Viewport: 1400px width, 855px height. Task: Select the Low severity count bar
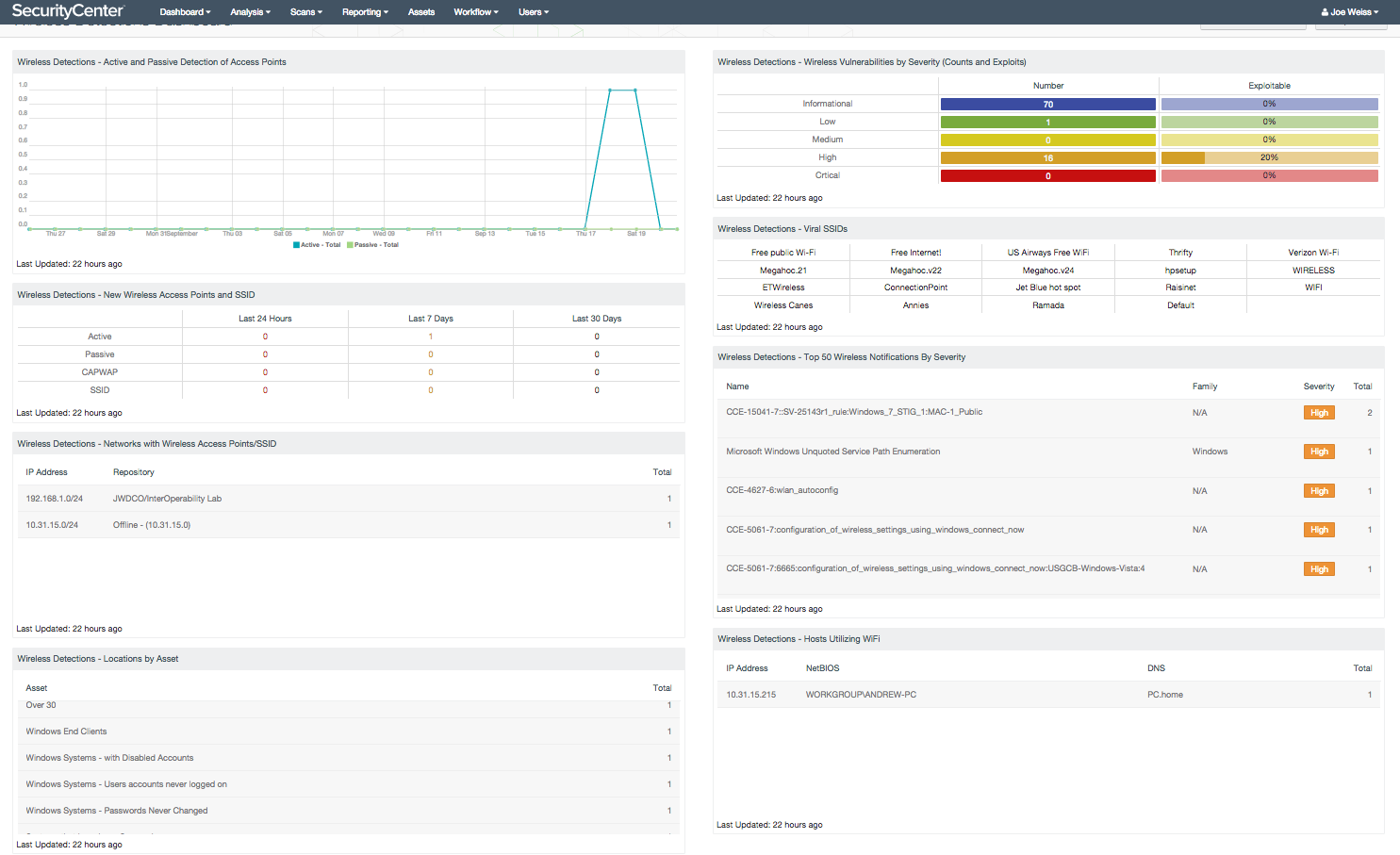point(1047,123)
